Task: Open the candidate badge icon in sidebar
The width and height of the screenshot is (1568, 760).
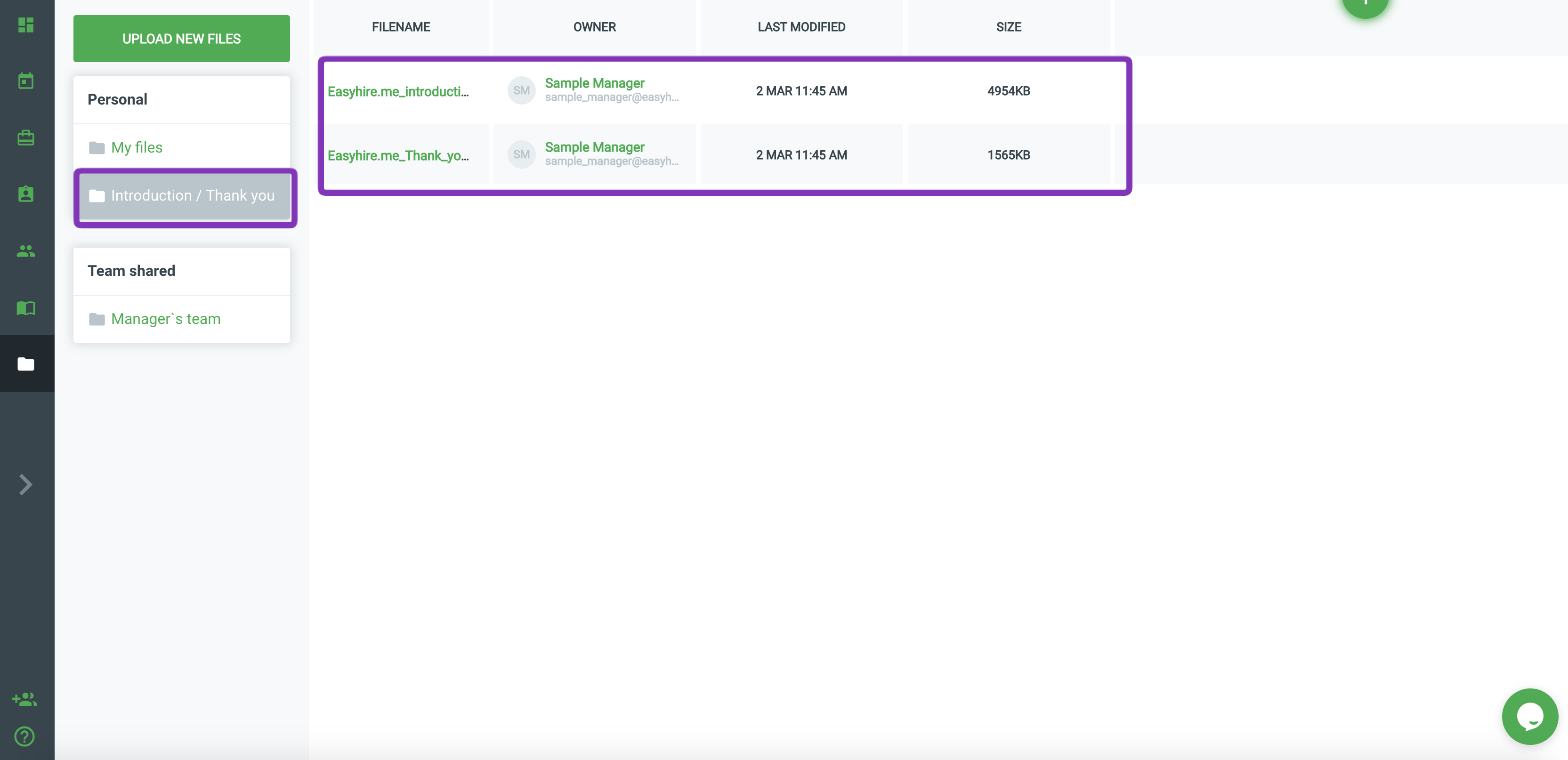Action: 25,194
